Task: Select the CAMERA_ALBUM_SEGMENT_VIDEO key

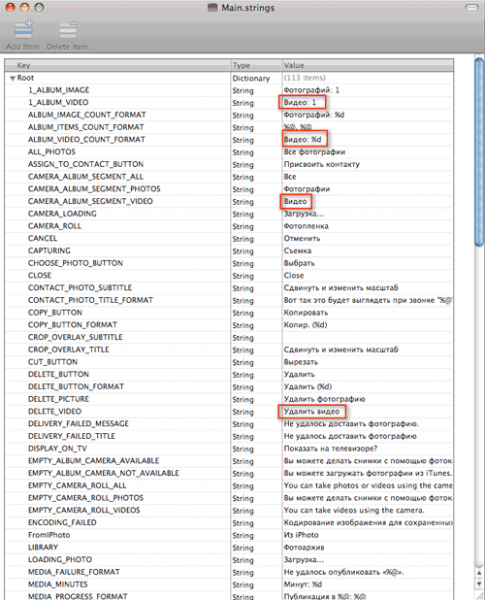Action: click(x=90, y=201)
